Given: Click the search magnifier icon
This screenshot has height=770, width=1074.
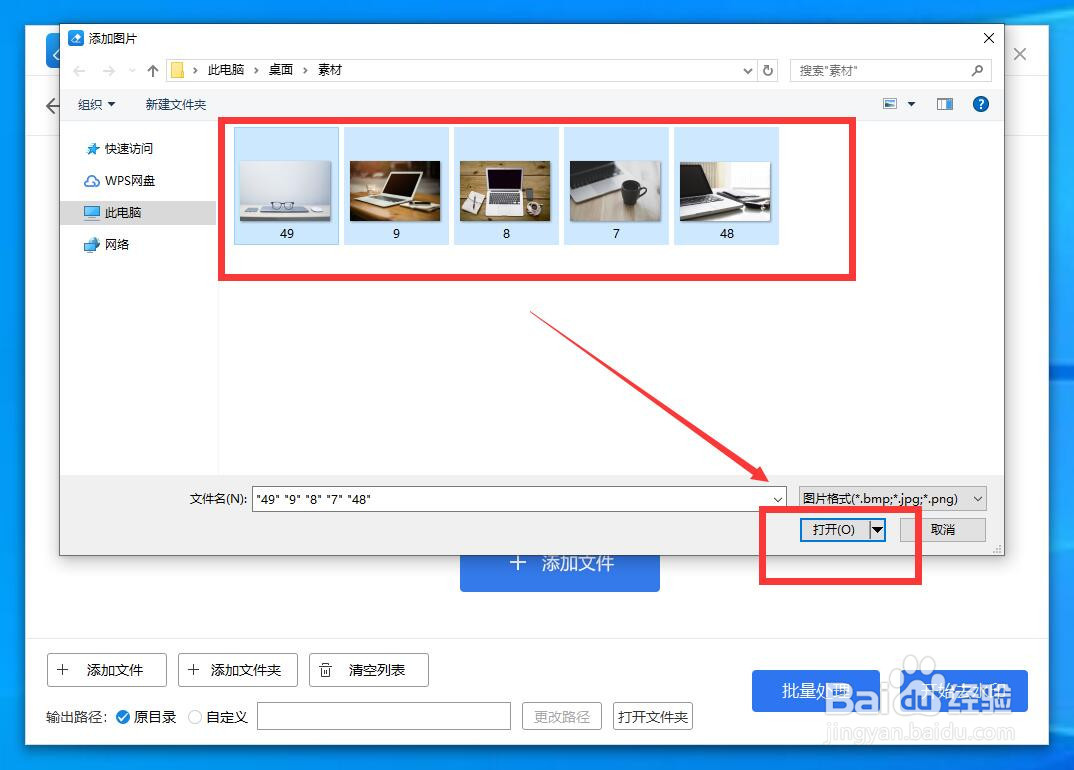Looking at the screenshot, I should 977,71.
